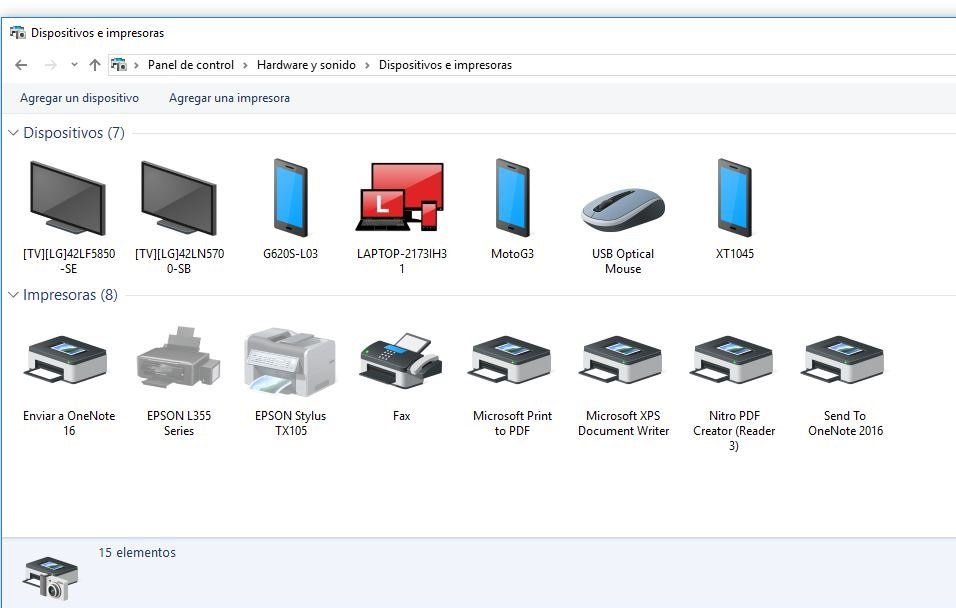Click Dispositivos e impresoras breadcrumb
Screen dimensions: 956x608
[x=445, y=65]
